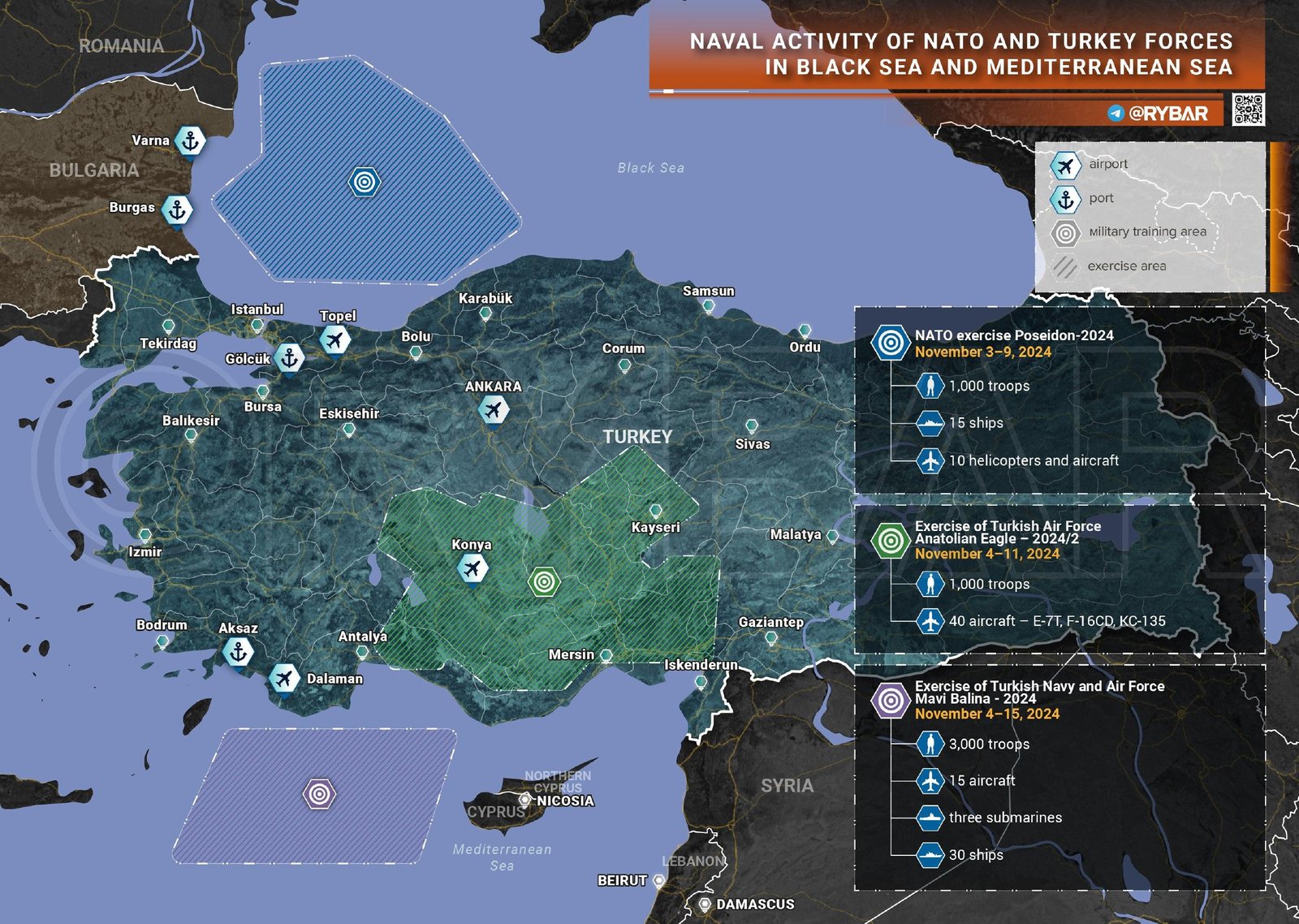Open the @RYBAR Telegram link

point(1159,114)
